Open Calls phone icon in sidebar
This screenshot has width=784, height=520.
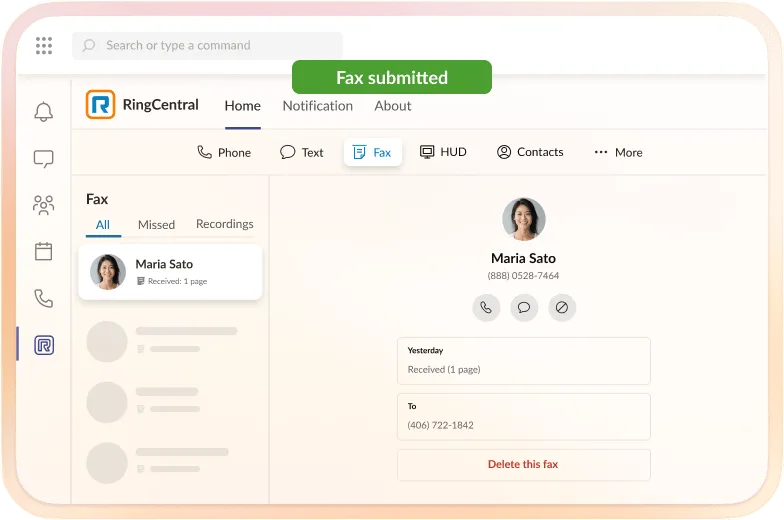(44, 298)
